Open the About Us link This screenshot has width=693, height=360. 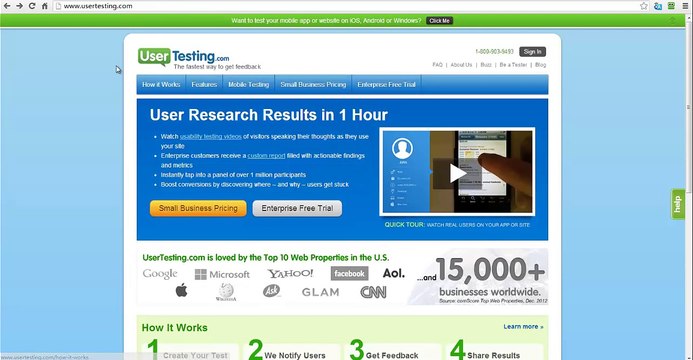(x=461, y=64)
